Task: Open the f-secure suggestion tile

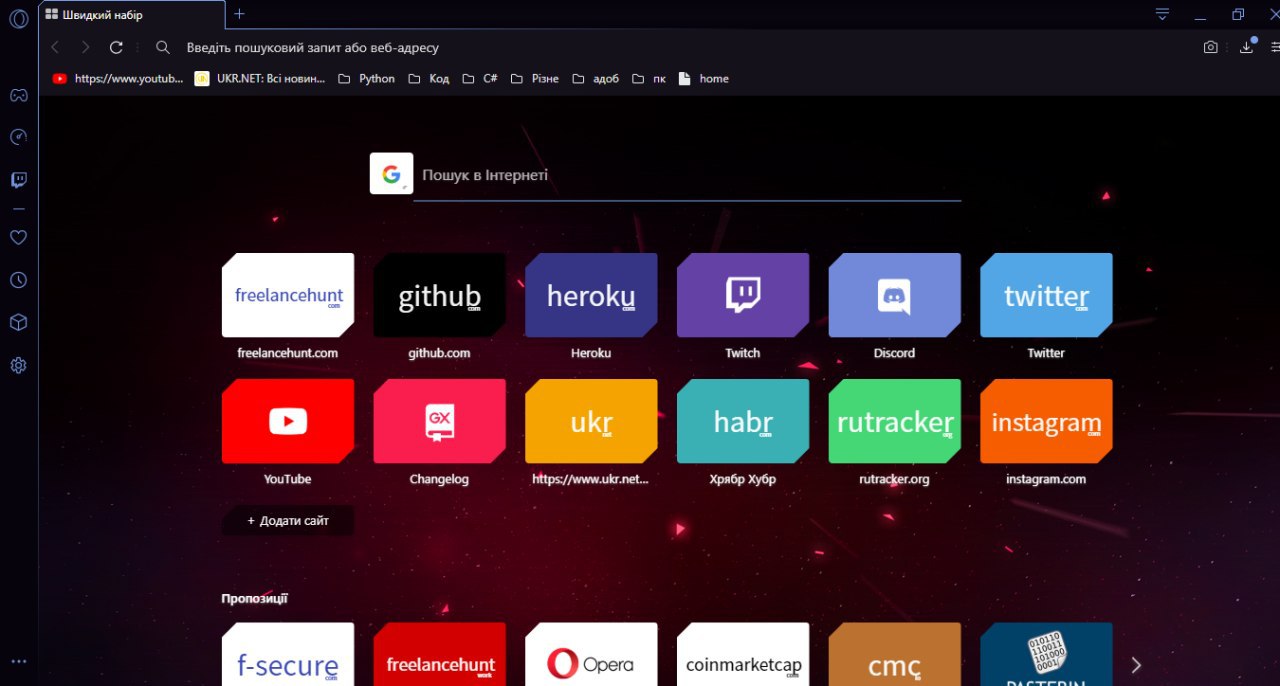Action: point(288,655)
